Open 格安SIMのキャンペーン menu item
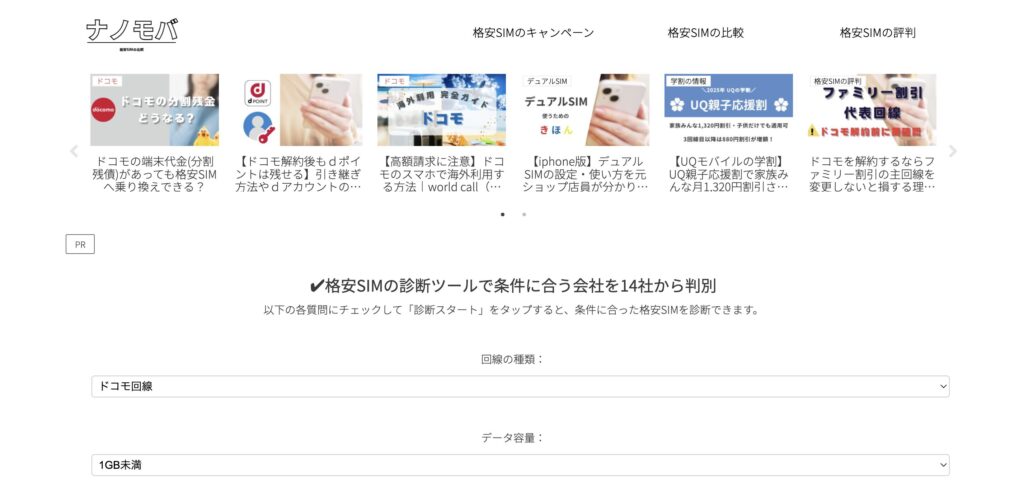 pyautogui.click(x=534, y=33)
